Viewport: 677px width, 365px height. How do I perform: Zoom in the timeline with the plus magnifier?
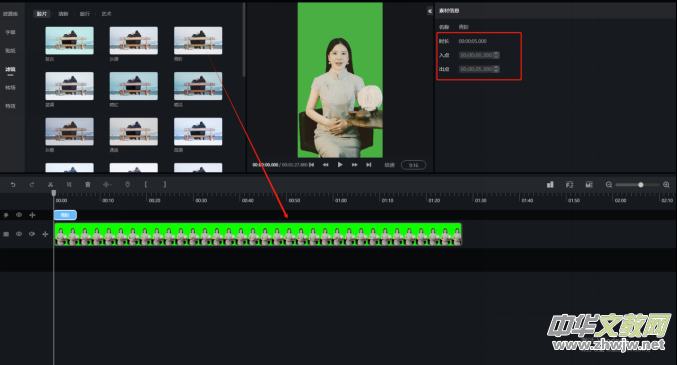click(x=666, y=185)
